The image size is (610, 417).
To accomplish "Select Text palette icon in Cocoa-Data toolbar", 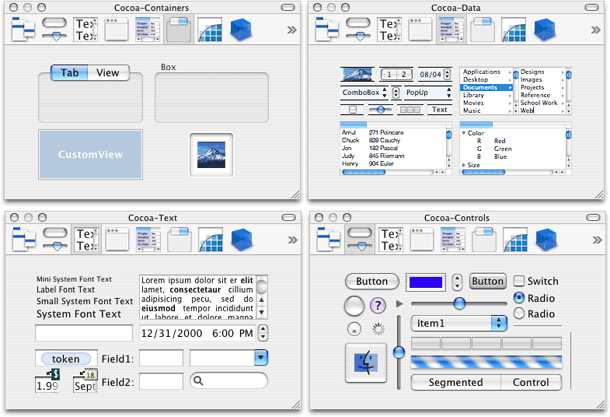I will coord(389,29).
